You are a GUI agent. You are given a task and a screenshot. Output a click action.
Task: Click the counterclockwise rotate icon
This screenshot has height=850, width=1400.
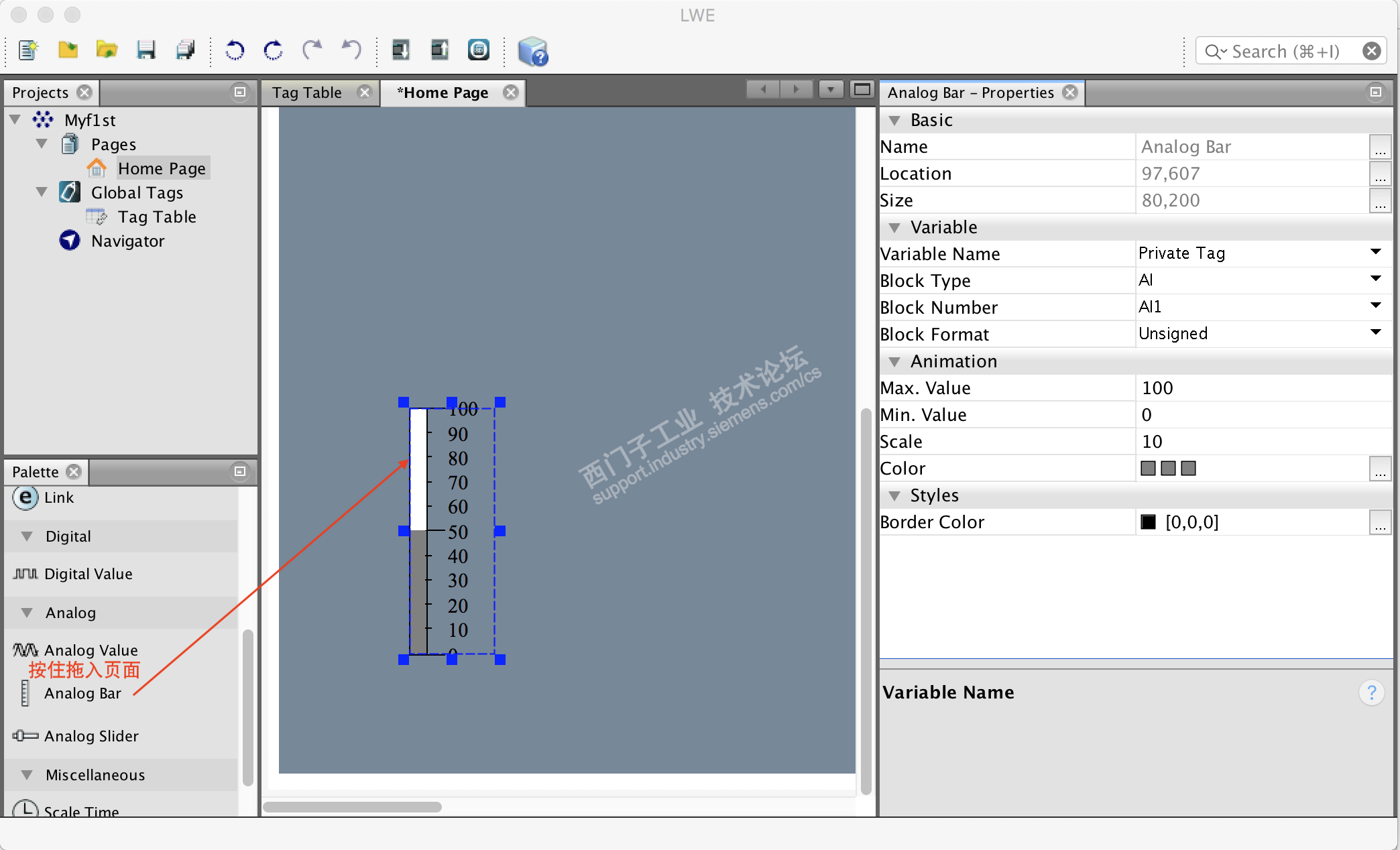coord(234,50)
